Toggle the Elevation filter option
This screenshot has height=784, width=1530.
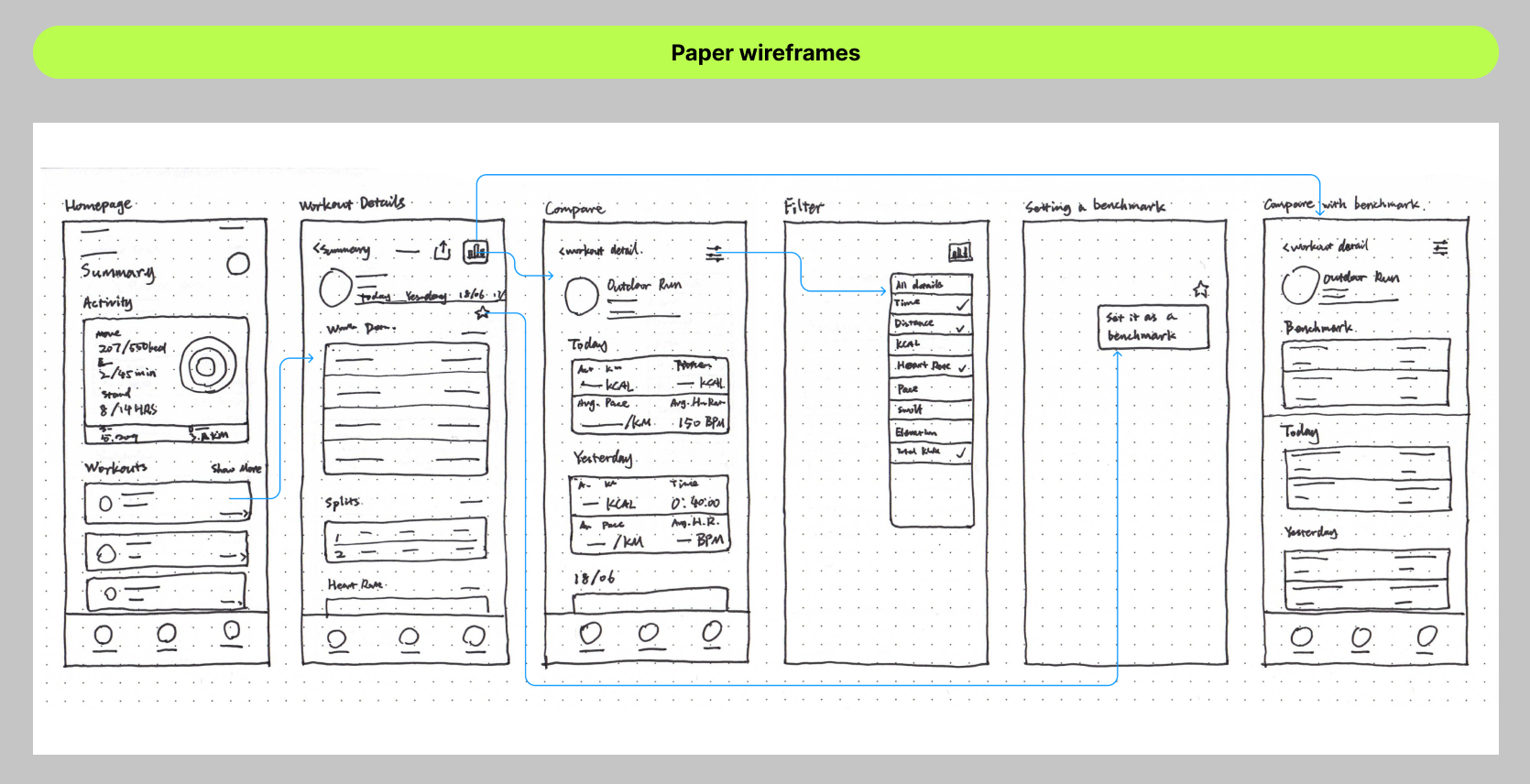pyautogui.click(x=932, y=430)
